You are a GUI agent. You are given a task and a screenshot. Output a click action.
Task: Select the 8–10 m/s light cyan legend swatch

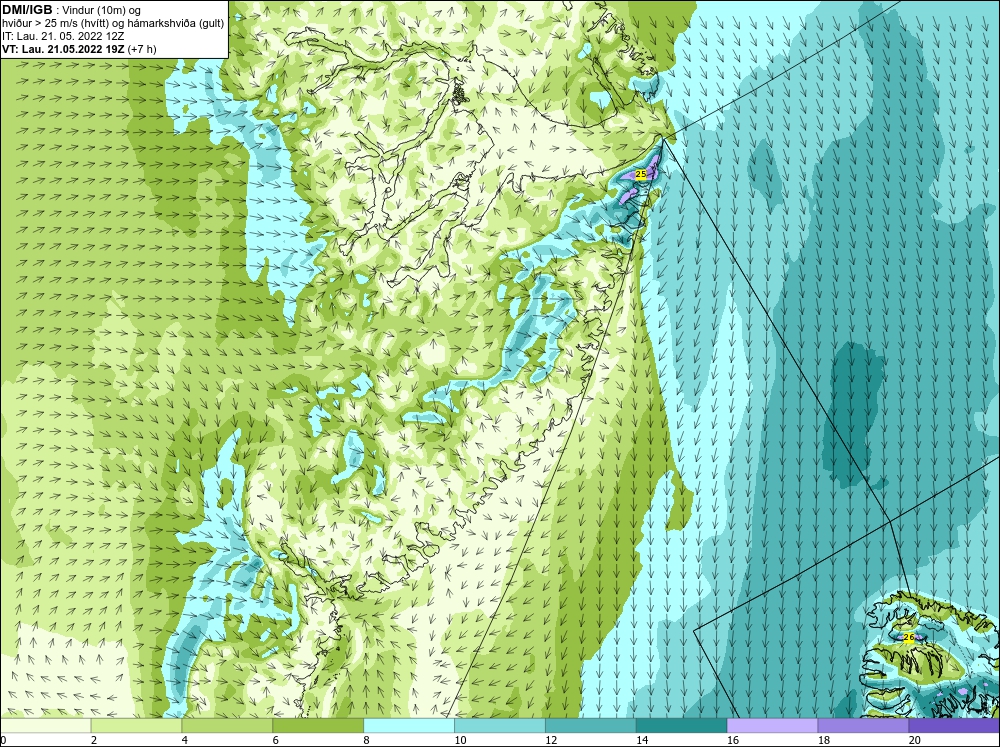[409, 725]
